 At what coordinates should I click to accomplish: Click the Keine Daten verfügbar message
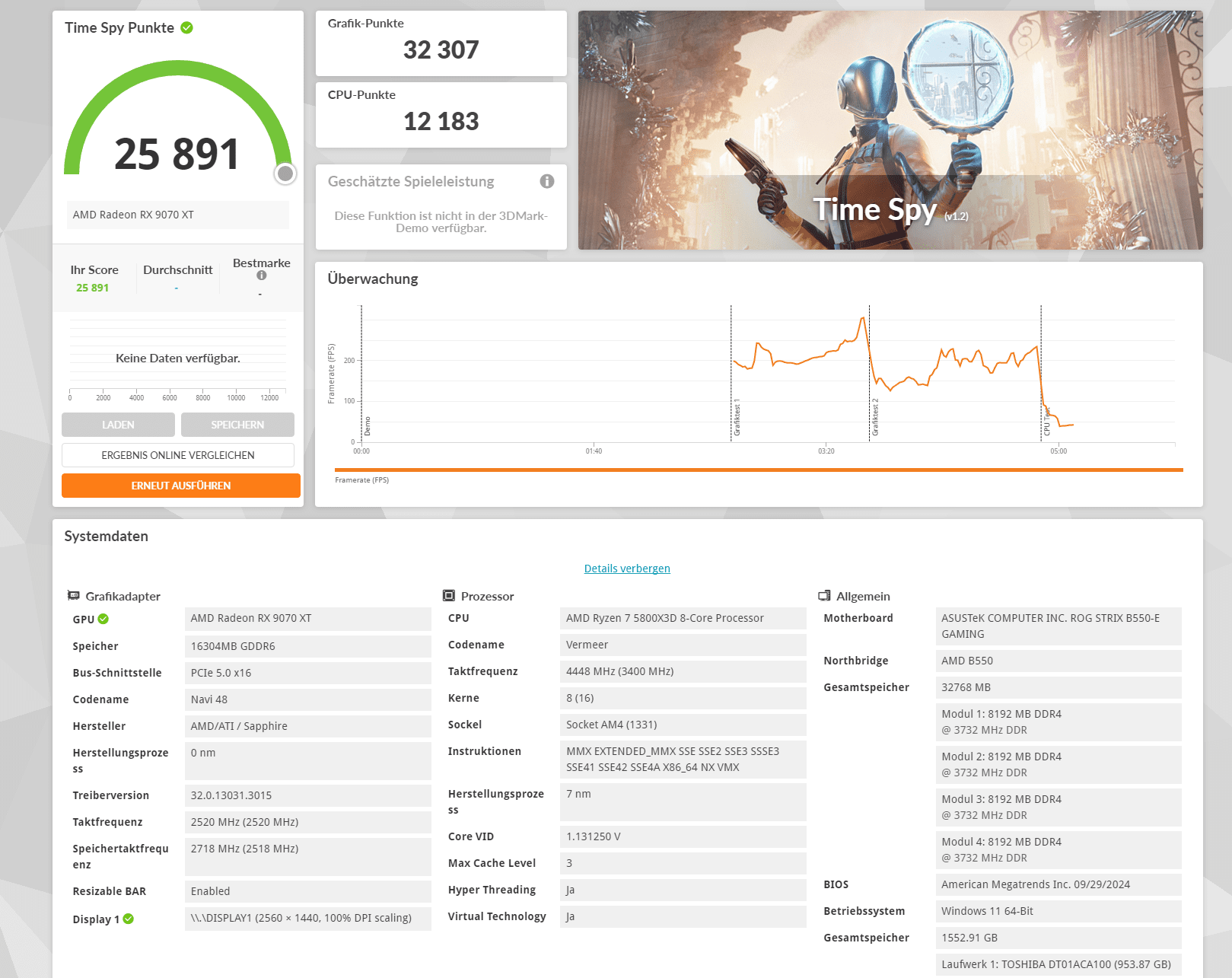coord(178,358)
